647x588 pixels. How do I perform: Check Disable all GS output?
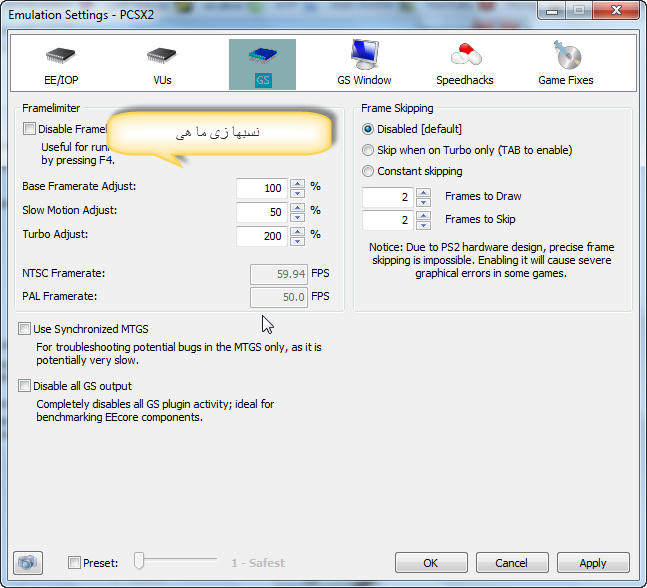(24, 386)
